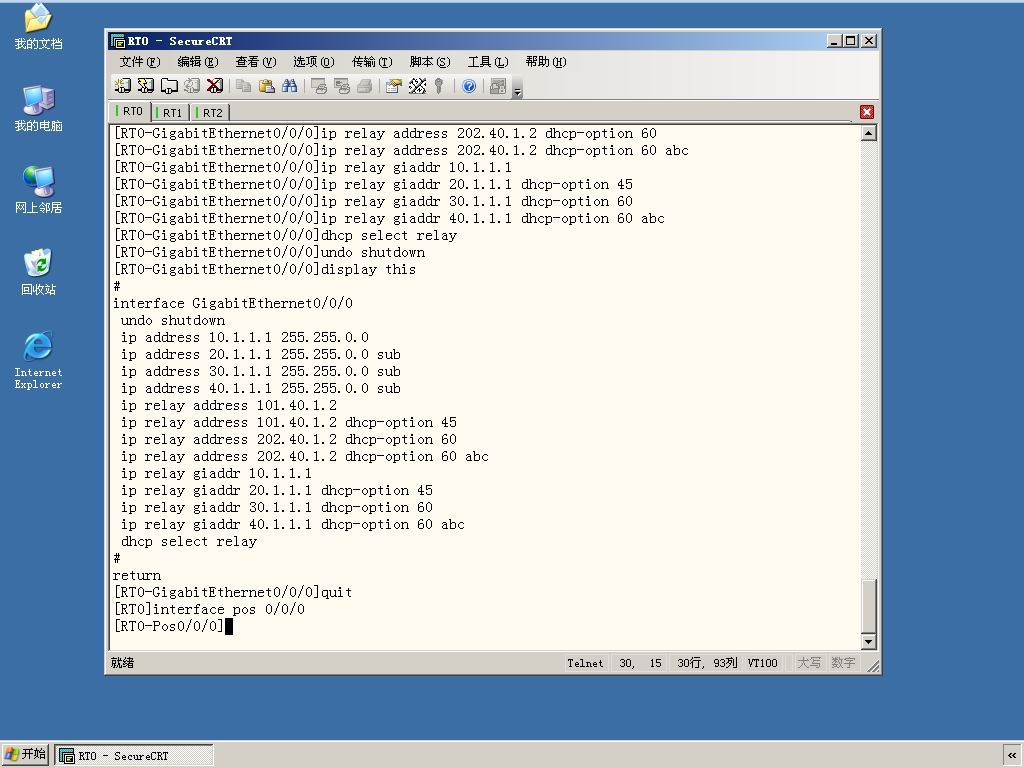The image size is (1024, 768).
Task: Open Session Options icon
Action: click(x=394, y=86)
